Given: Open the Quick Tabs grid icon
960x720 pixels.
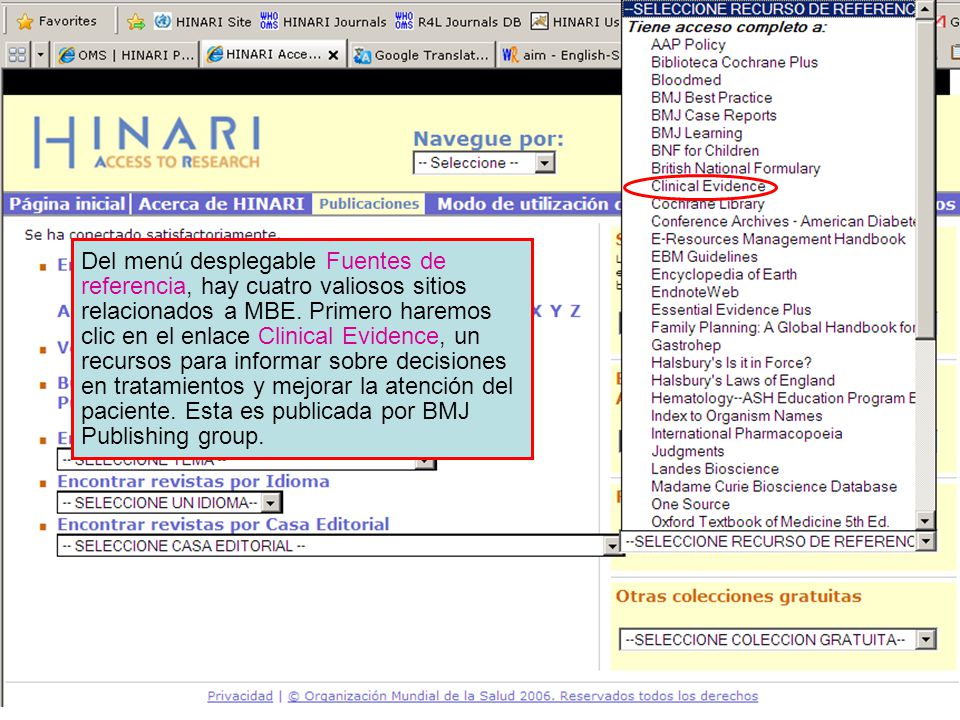Looking at the screenshot, I should pos(17,55).
